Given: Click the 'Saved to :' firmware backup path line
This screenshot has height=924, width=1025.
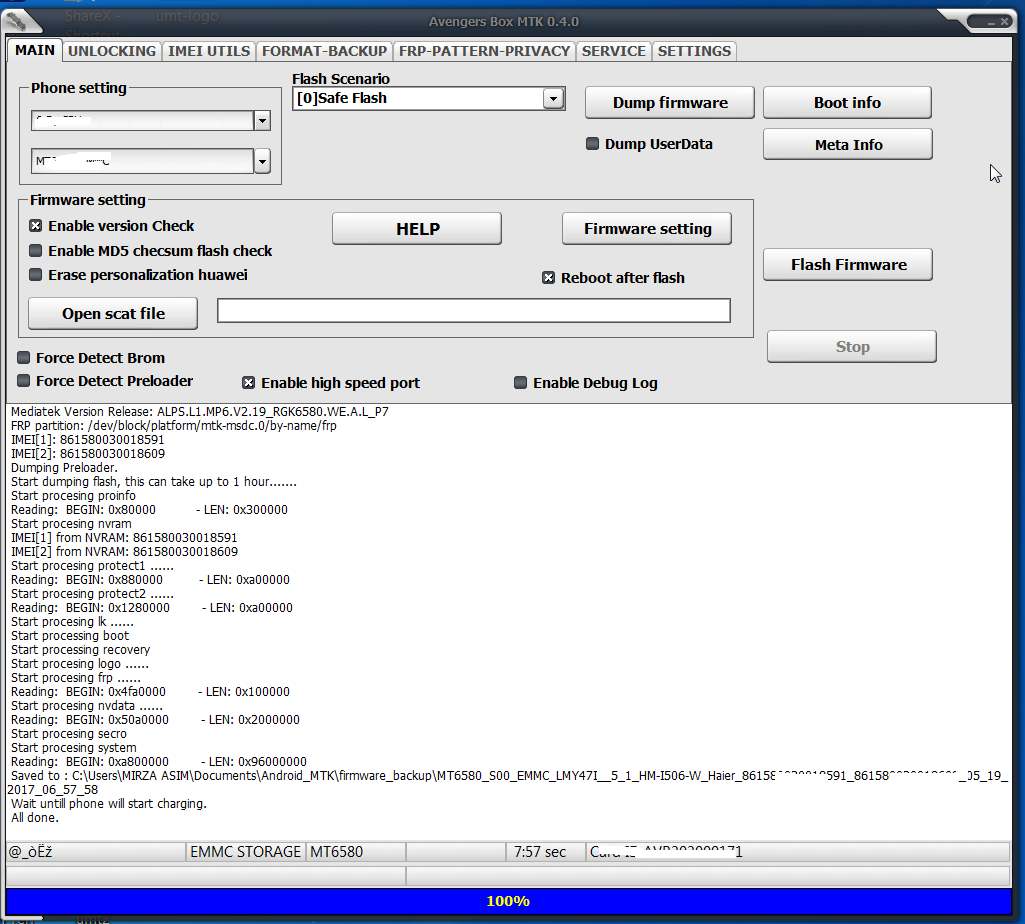Looking at the screenshot, I should tap(509, 782).
